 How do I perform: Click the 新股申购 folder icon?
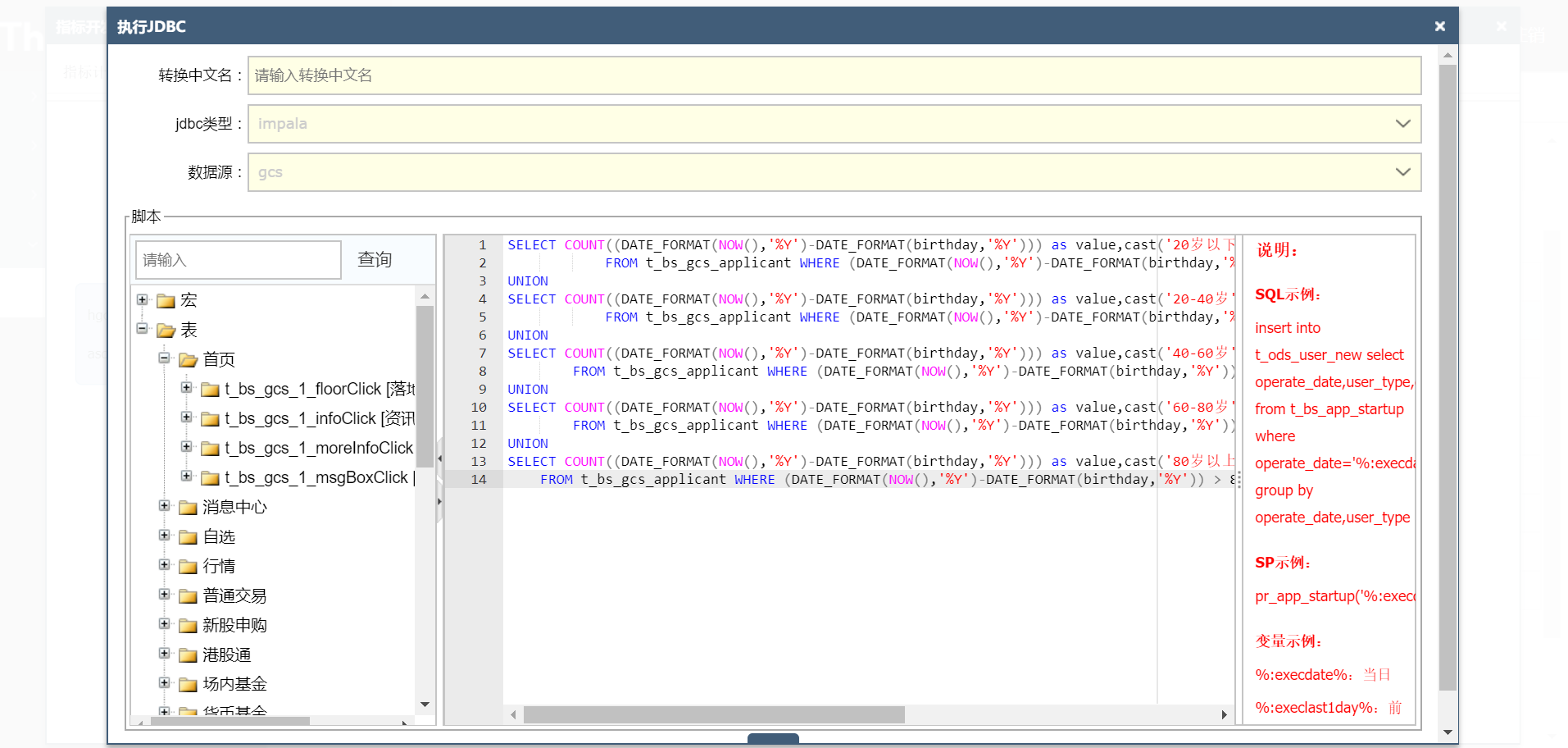[189, 626]
